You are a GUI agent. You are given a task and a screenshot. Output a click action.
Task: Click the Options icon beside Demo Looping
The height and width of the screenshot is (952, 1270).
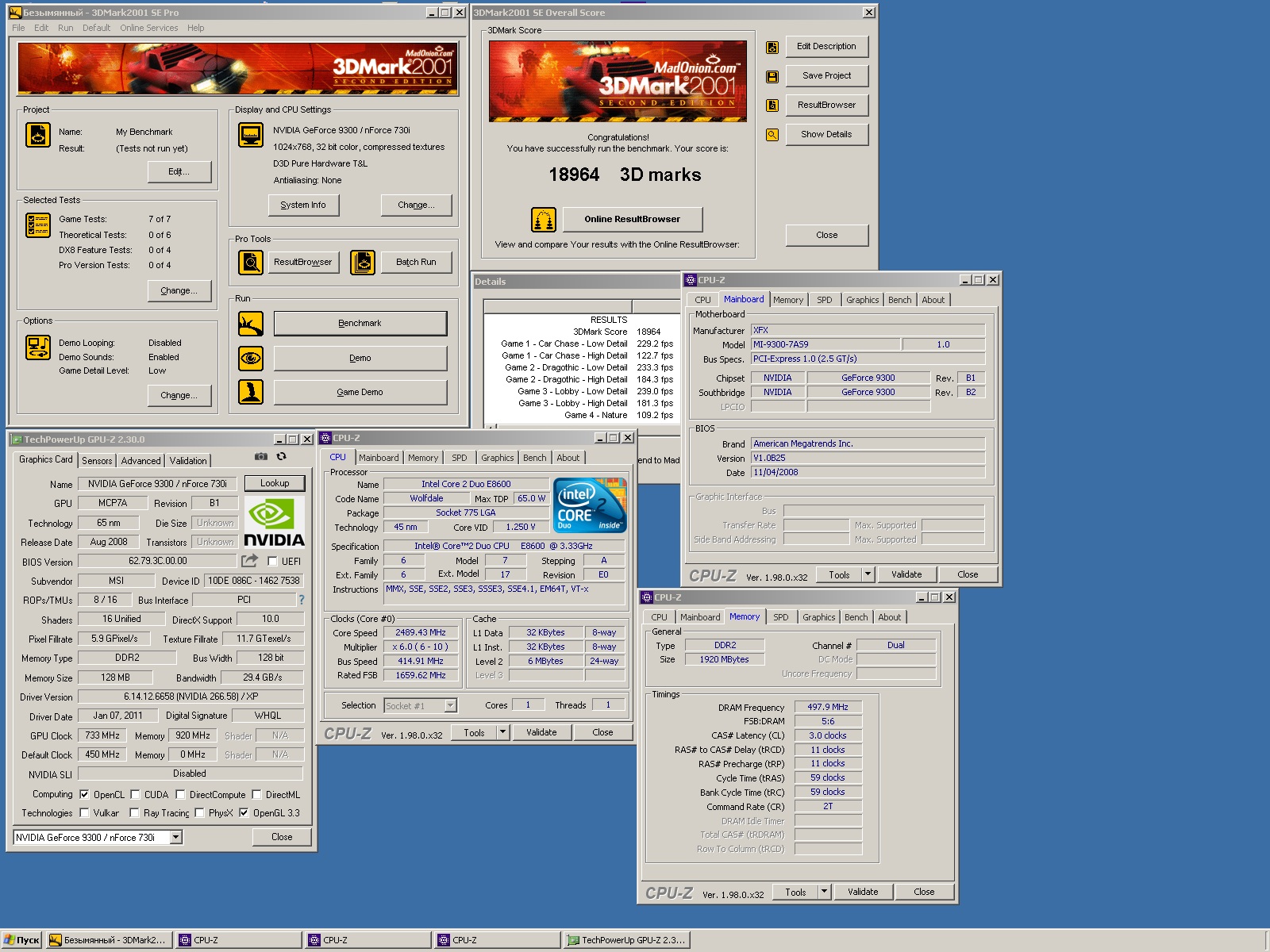[37, 347]
